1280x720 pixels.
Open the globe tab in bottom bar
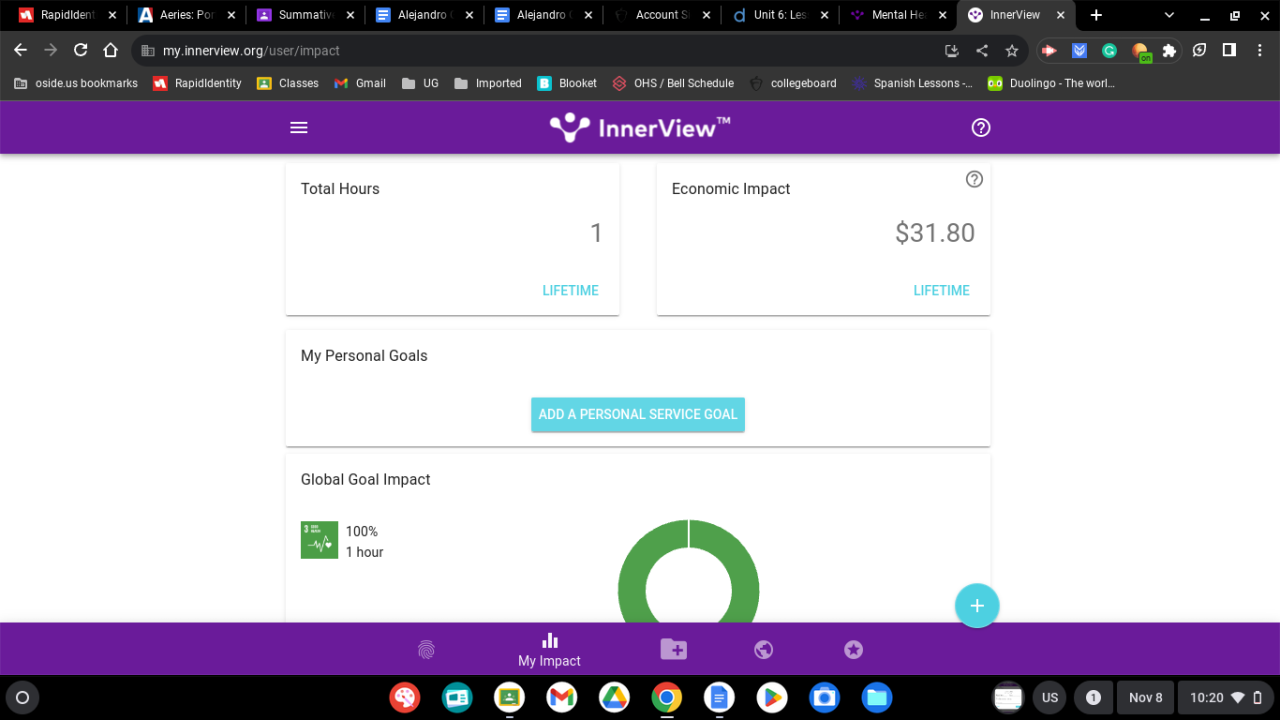click(x=764, y=650)
